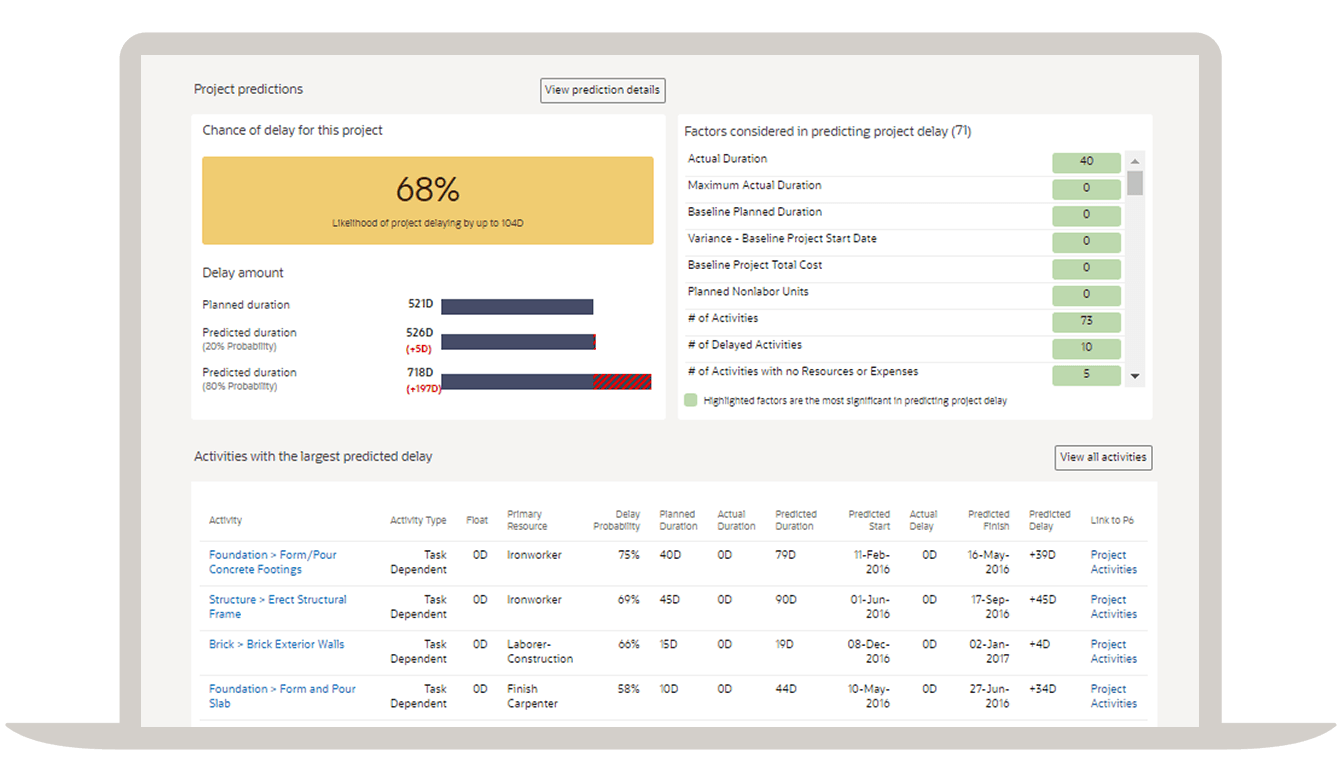The height and width of the screenshot is (764, 1344).
Task: Select the 68% chance of delay banner
Action: 428,198
